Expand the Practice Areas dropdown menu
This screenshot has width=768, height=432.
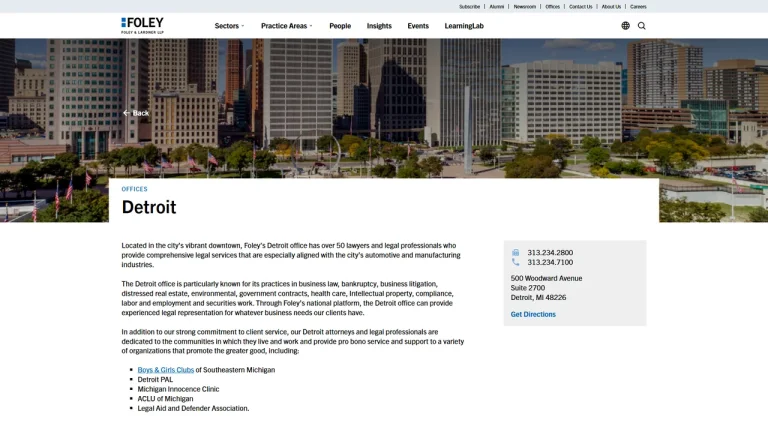point(287,26)
